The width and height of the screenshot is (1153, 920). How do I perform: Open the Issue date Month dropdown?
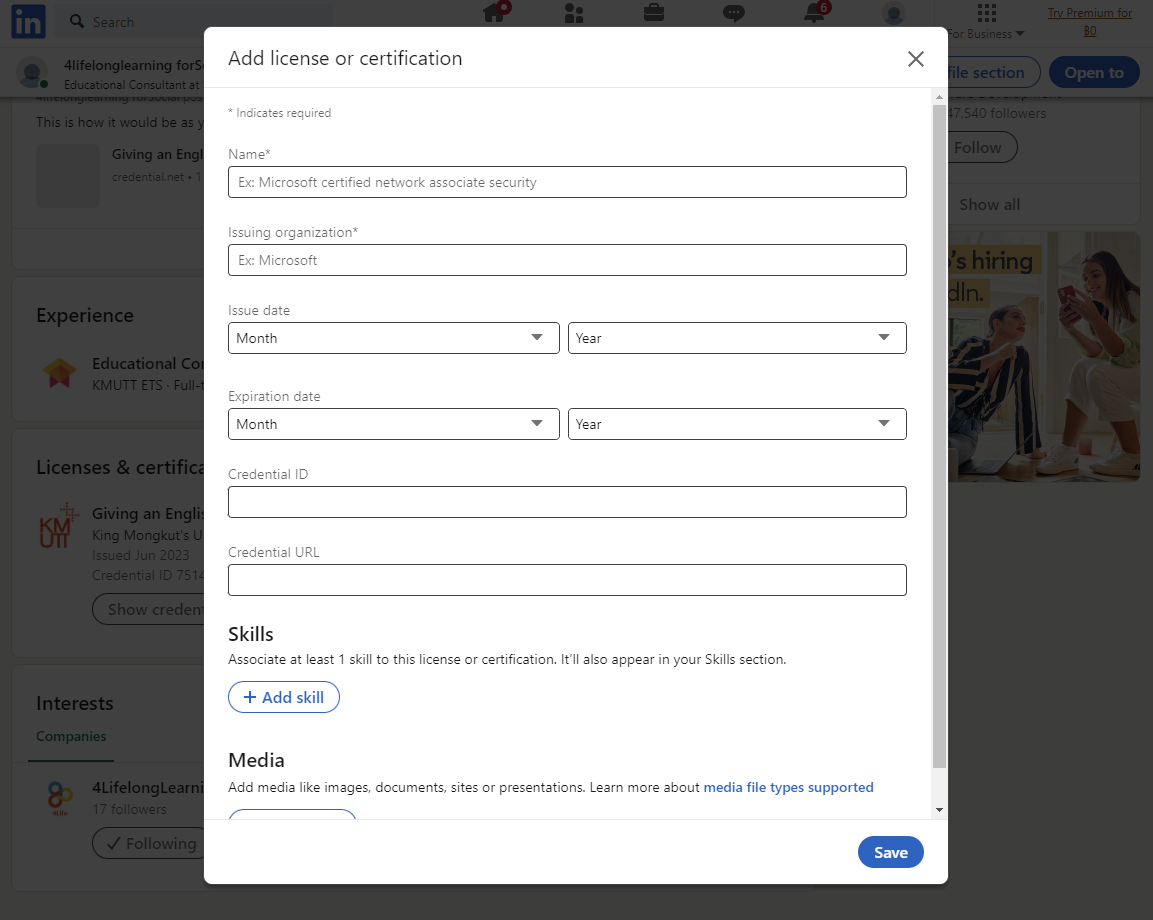[x=393, y=338]
